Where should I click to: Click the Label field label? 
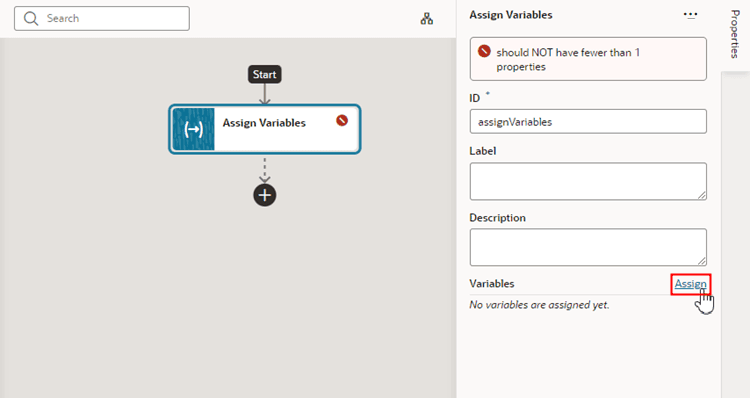(483, 151)
